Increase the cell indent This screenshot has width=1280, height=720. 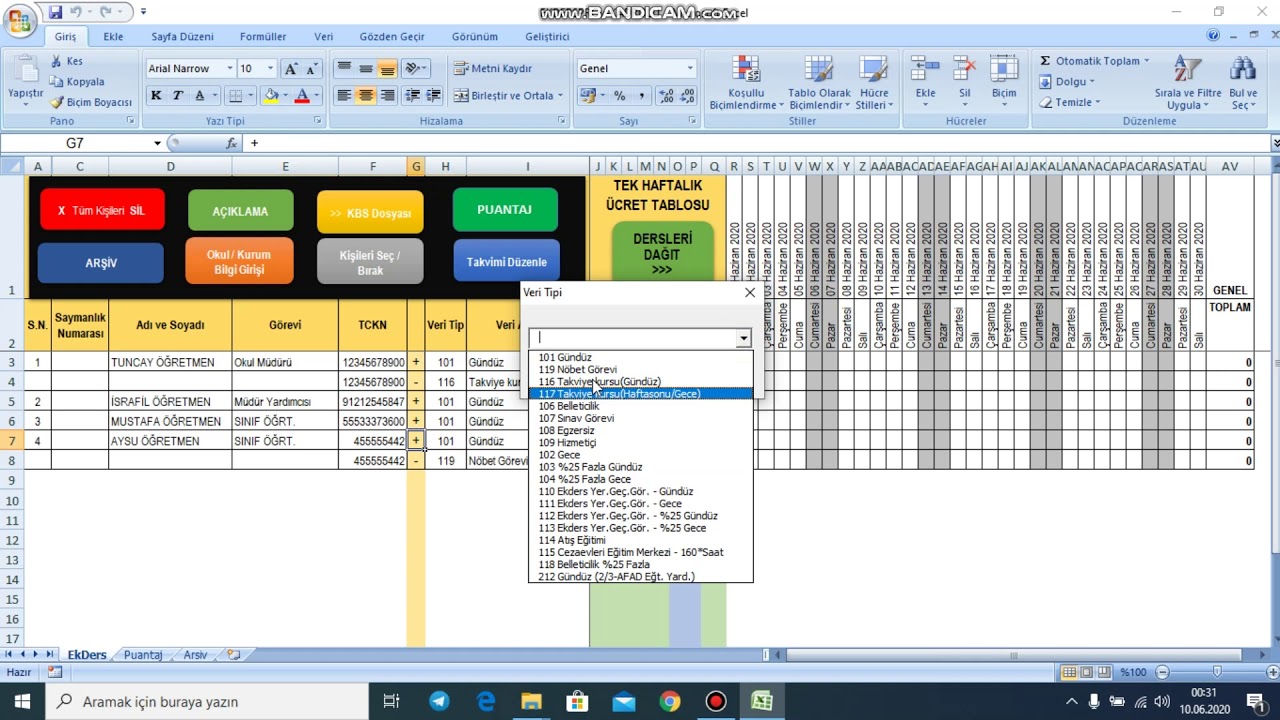(x=433, y=96)
